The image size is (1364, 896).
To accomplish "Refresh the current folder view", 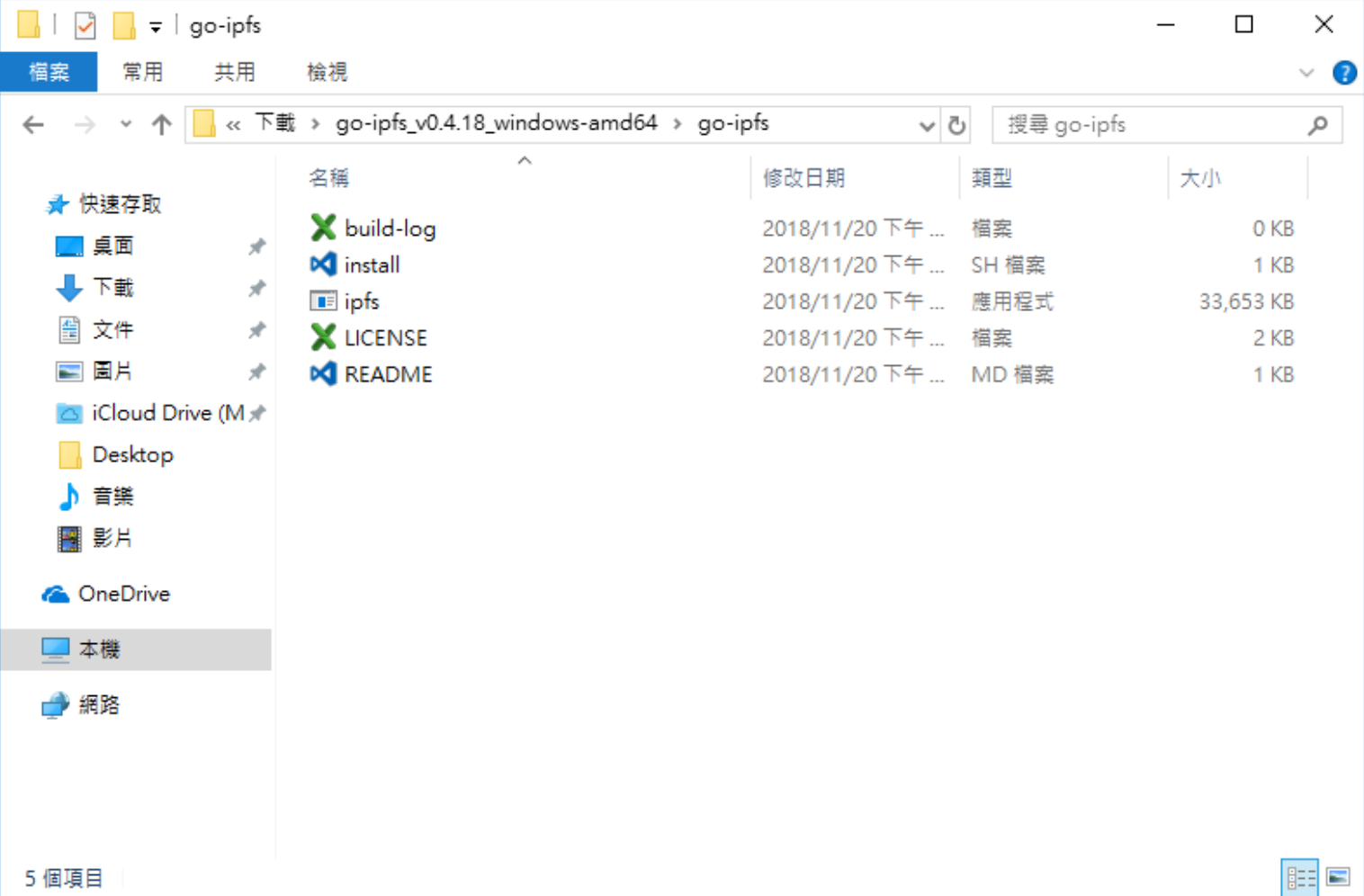I will click(x=957, y=125).
